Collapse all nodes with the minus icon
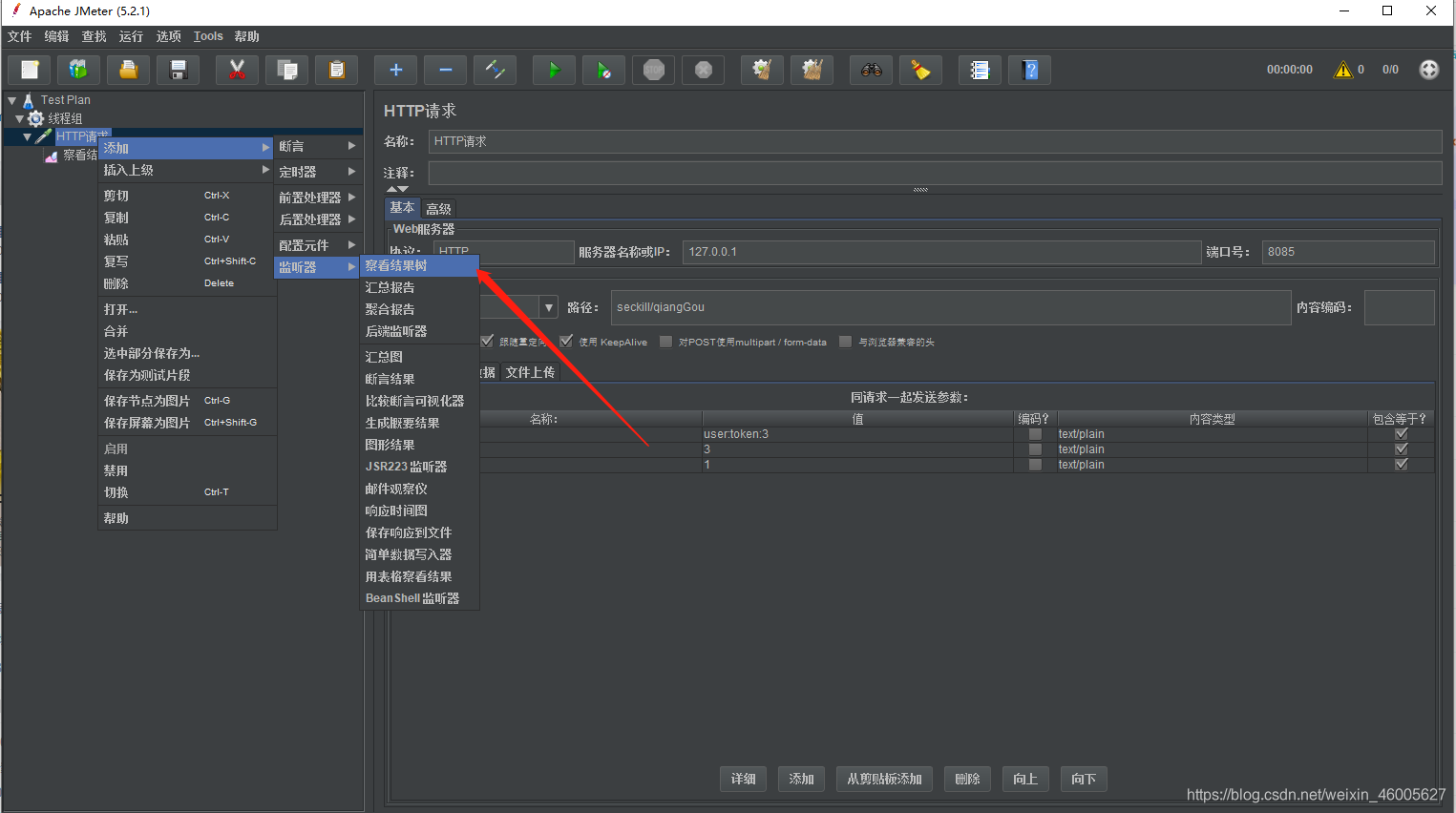The height and width of the screenshot is (813, 1456). [x=445, y=70]
